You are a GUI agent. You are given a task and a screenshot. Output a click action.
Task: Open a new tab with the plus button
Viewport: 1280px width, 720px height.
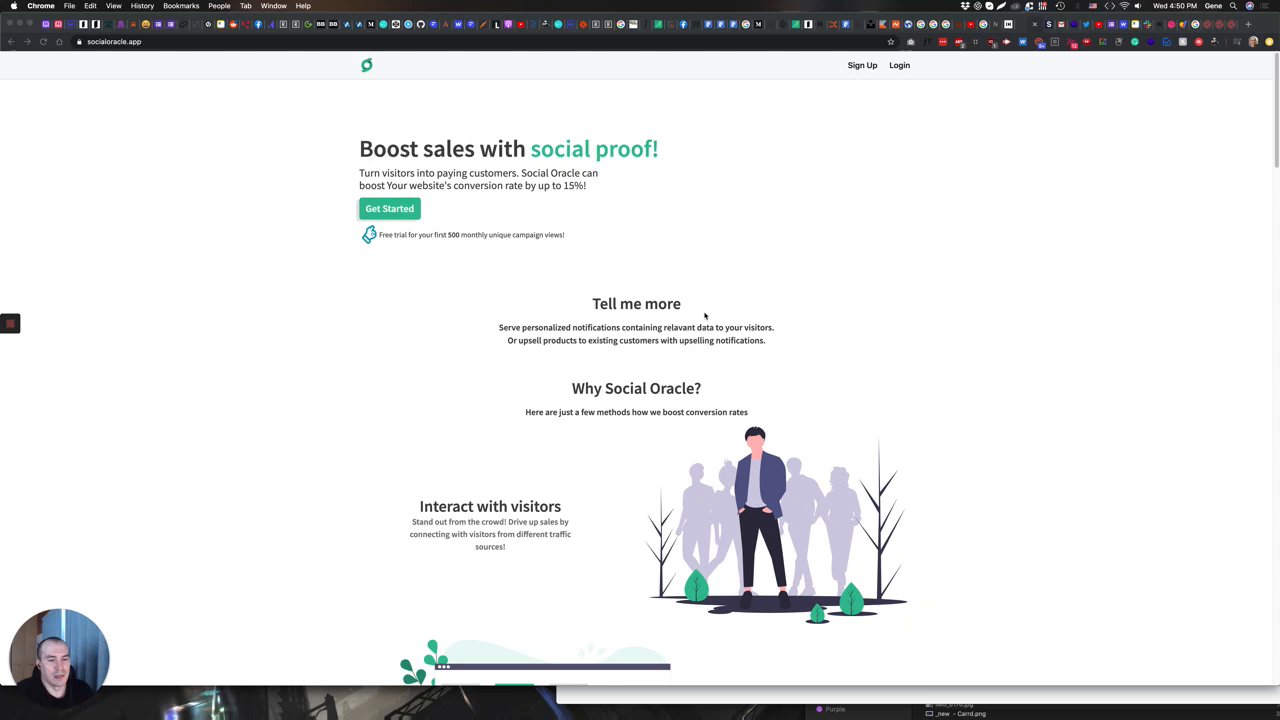click(1248, 24)
